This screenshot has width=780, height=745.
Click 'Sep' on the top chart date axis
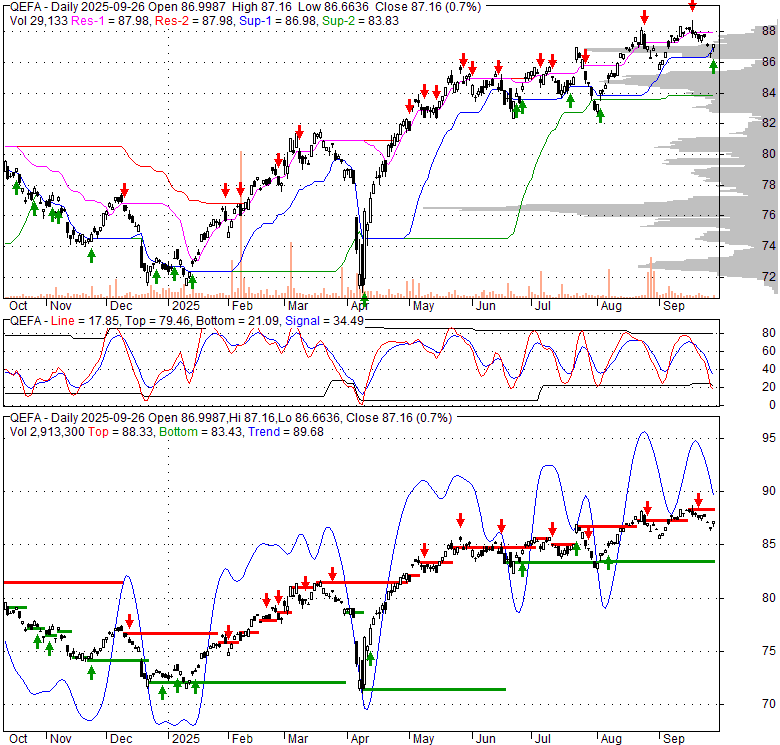674,306
